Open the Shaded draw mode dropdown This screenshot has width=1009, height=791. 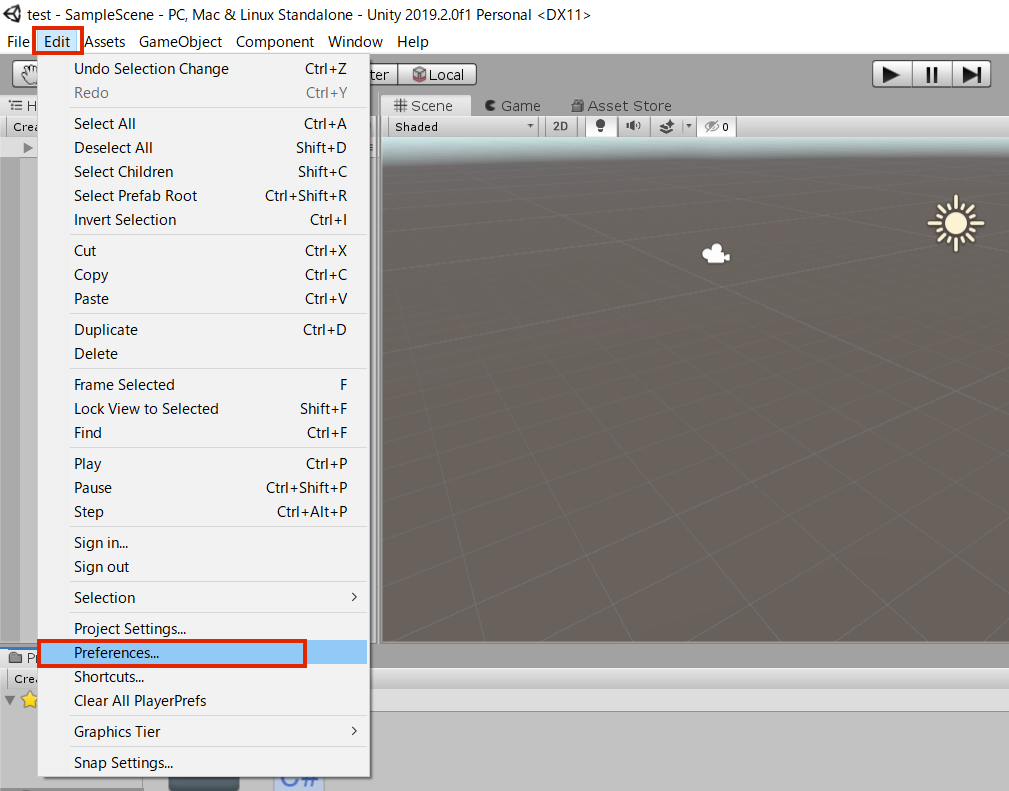pyautogui.click(x=465, y=126)
